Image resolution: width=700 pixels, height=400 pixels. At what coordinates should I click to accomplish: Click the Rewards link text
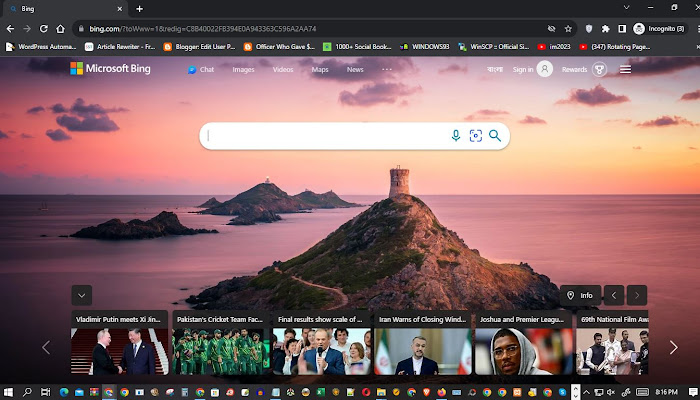[574, 70]
